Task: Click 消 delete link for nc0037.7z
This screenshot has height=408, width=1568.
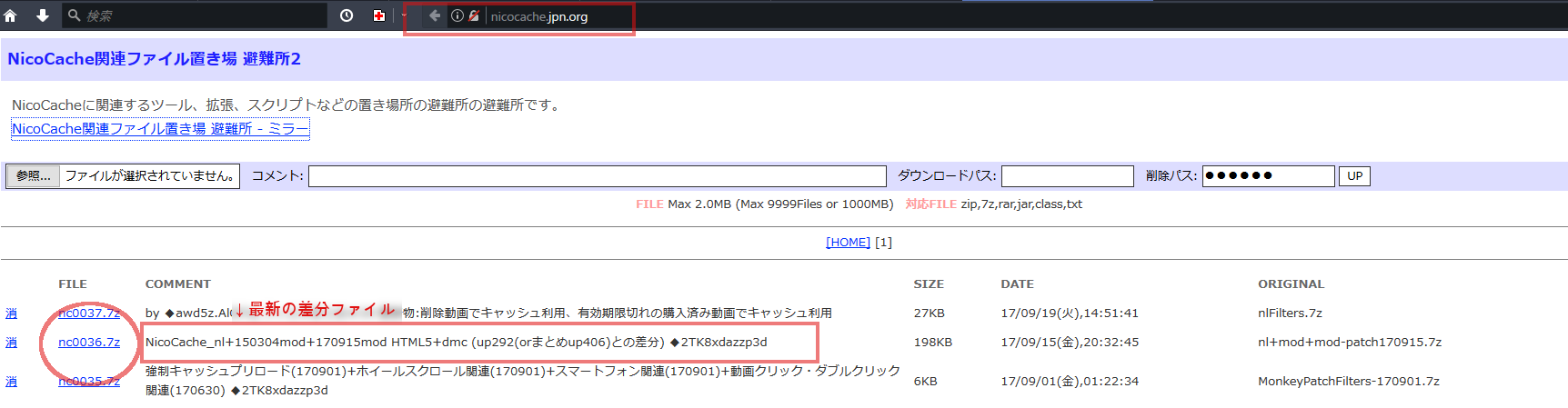Action: (11, 313)
